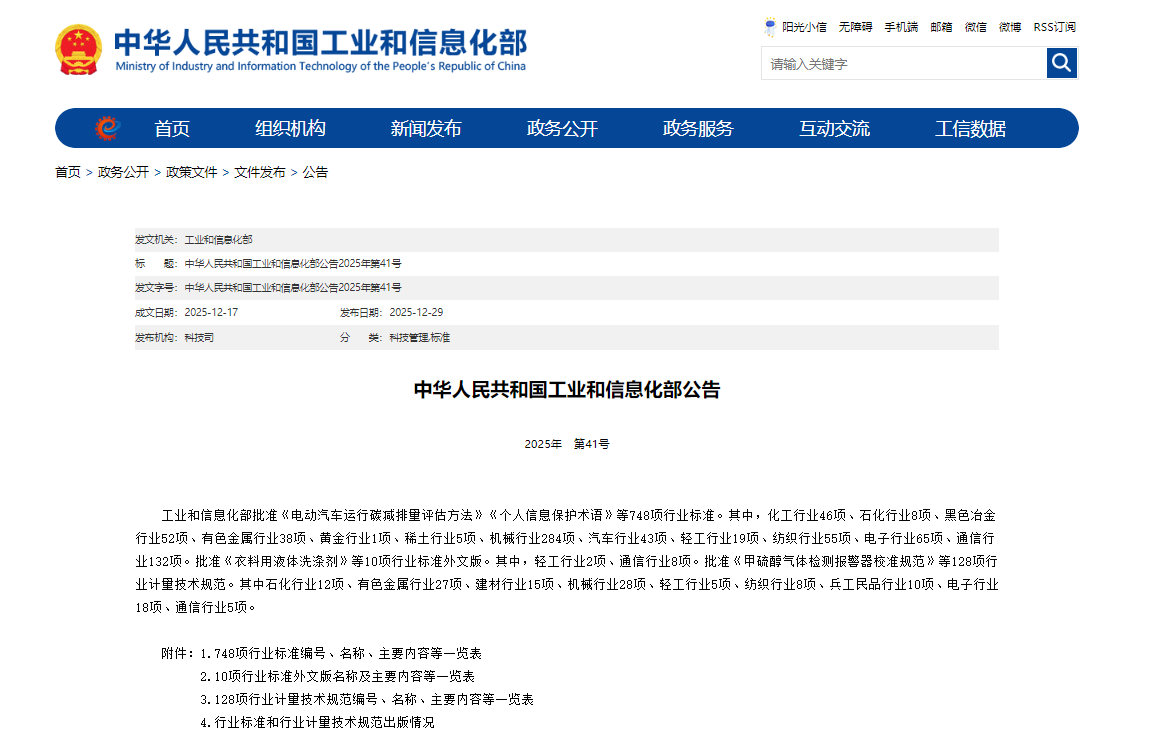Click 文件发布 in the breadcrumb trail
The width and height of the screenshot is (1174, 739).
coord(259,172)
